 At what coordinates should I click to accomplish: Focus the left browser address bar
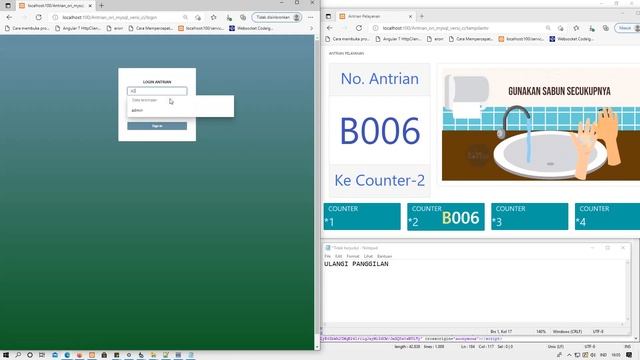click(x=118, y=17)
